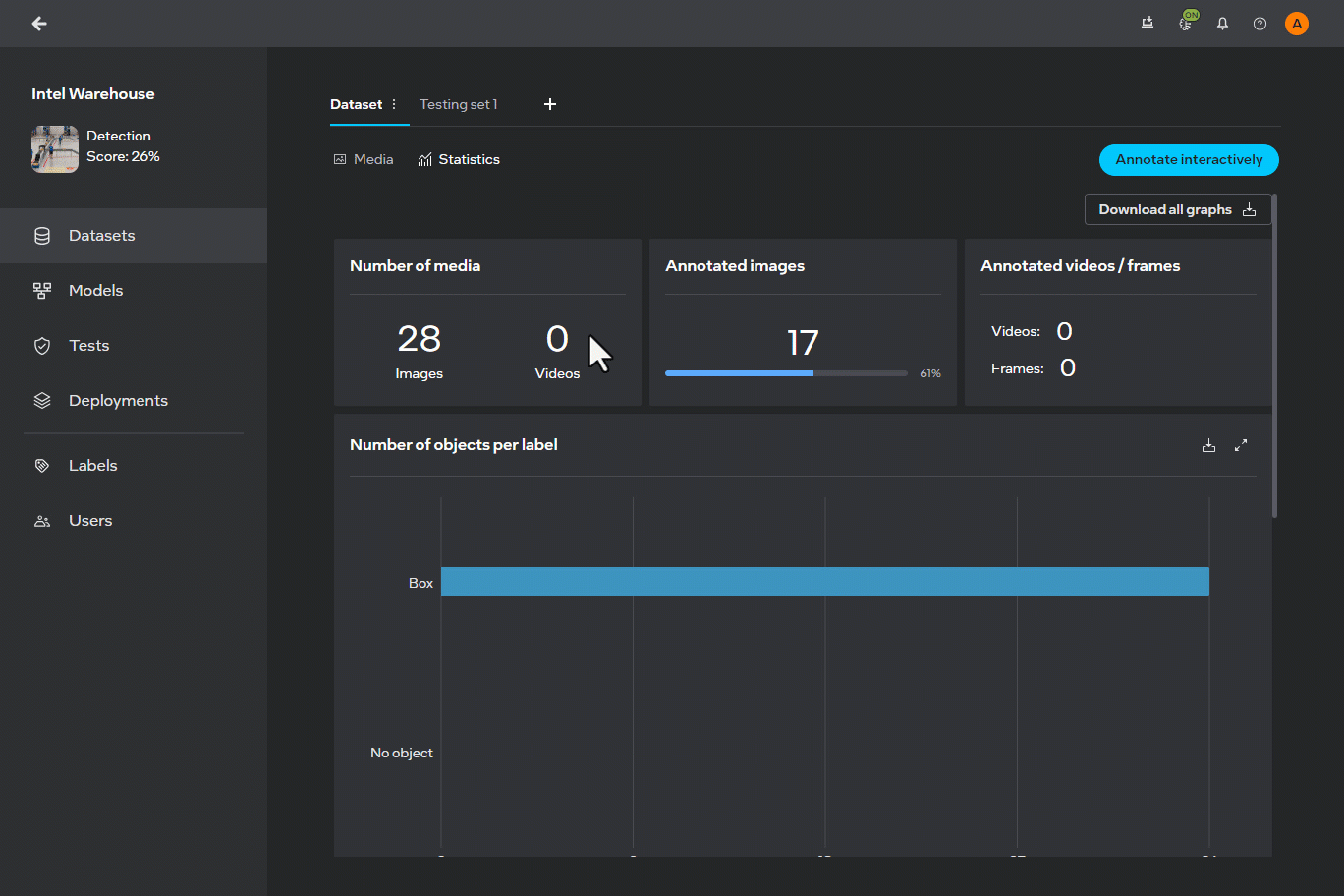Click the Intel Warehouse project thumbnail

point(55,149)
